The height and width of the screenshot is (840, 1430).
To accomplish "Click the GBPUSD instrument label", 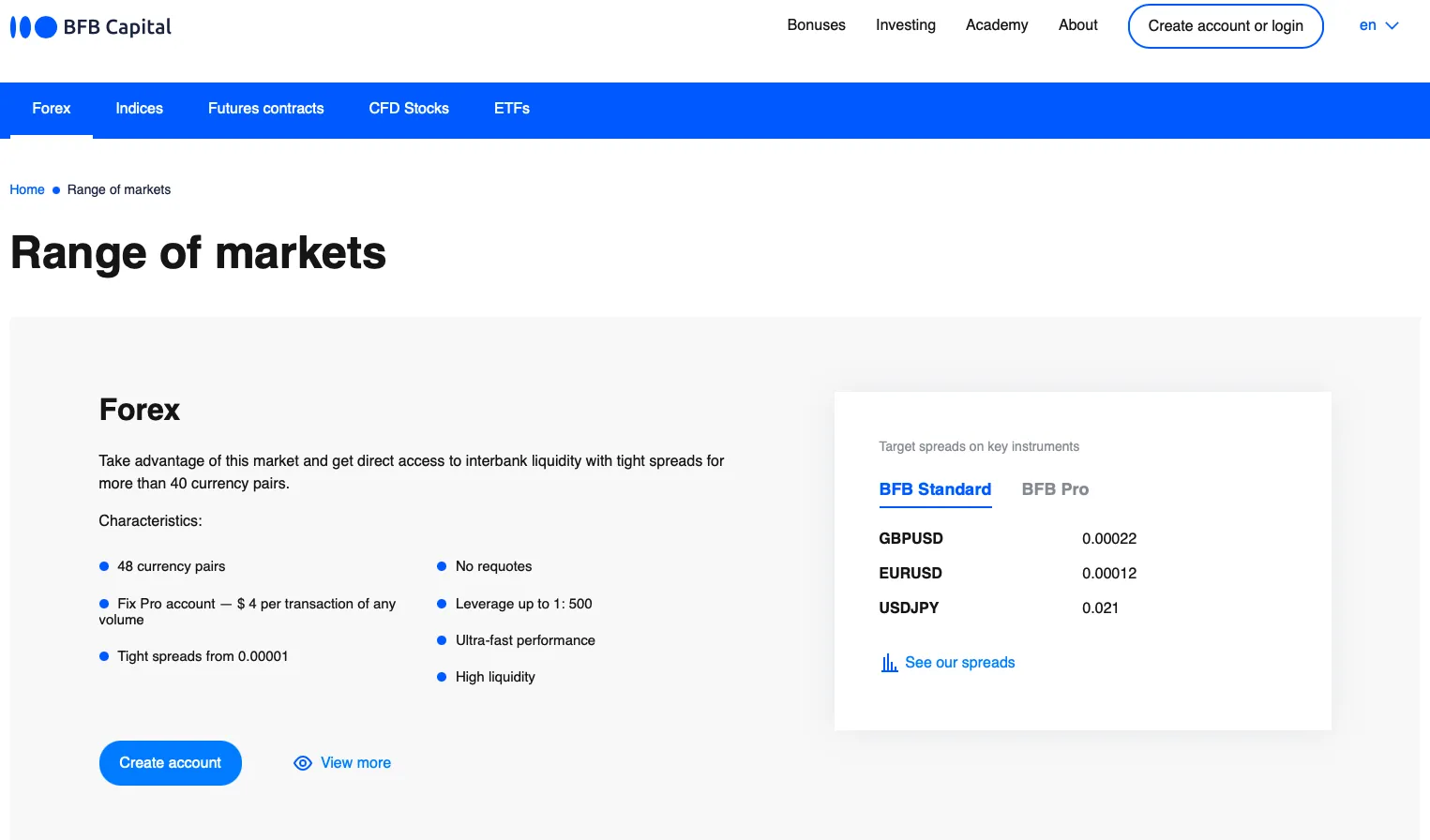I will 911,539.
